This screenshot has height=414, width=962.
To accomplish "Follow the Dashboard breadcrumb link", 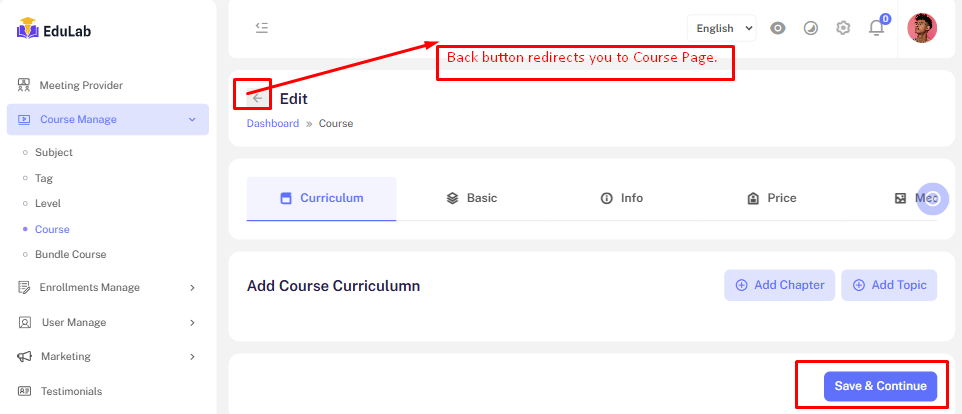I will 272,124.
